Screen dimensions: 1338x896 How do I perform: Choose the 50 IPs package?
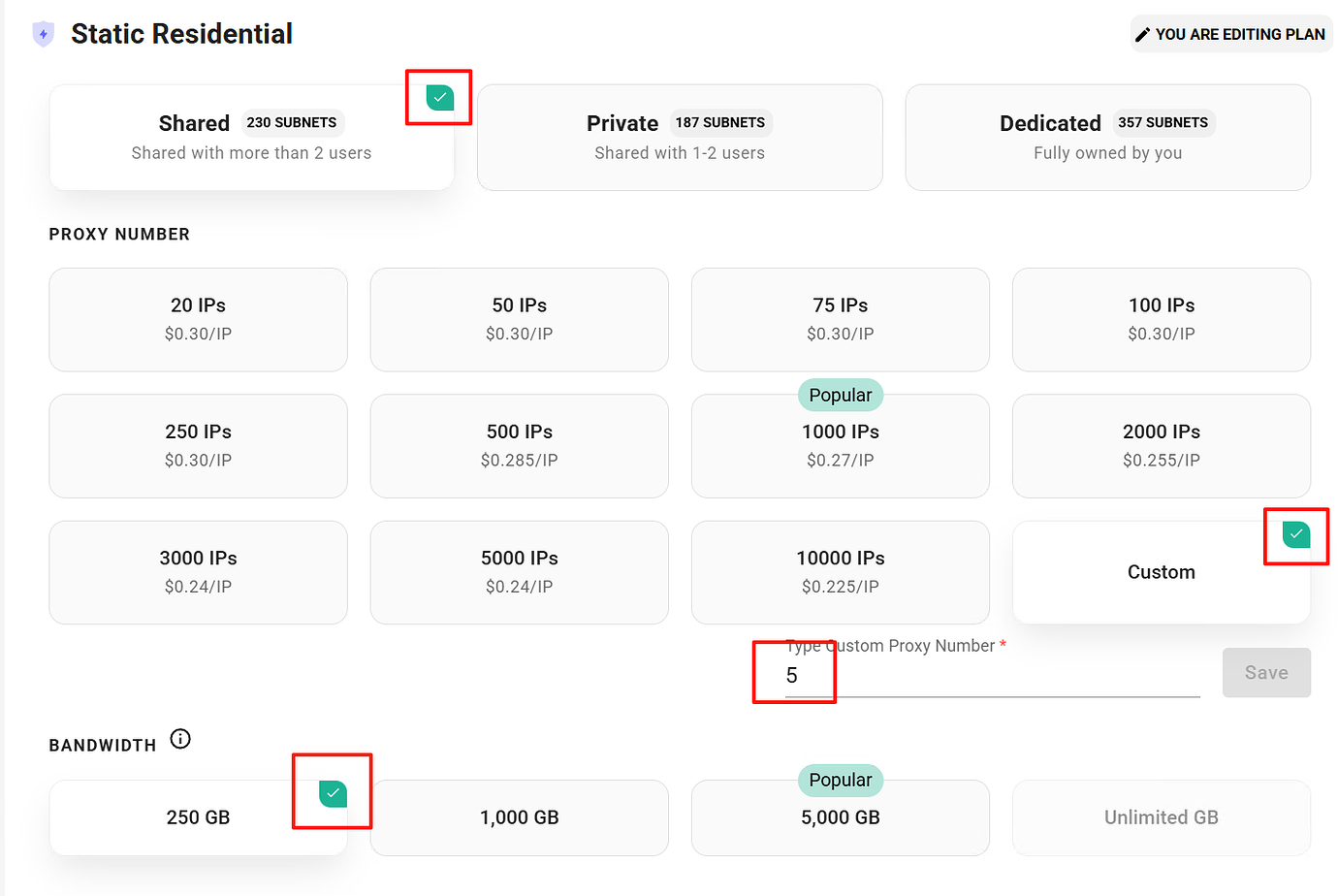point(519,319)
